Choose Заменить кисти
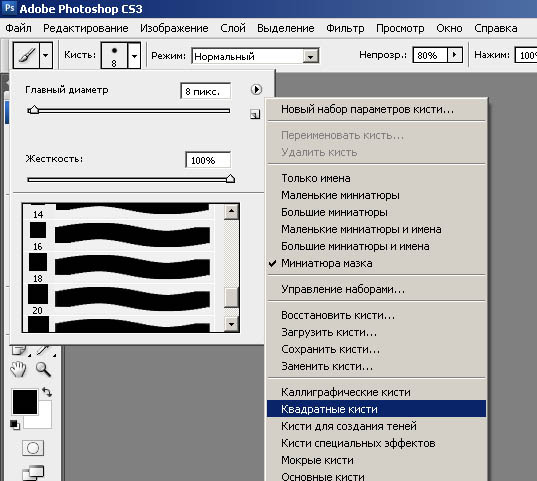Image resolution: width=537 pixels, height=481 pixels. [376, 367]
